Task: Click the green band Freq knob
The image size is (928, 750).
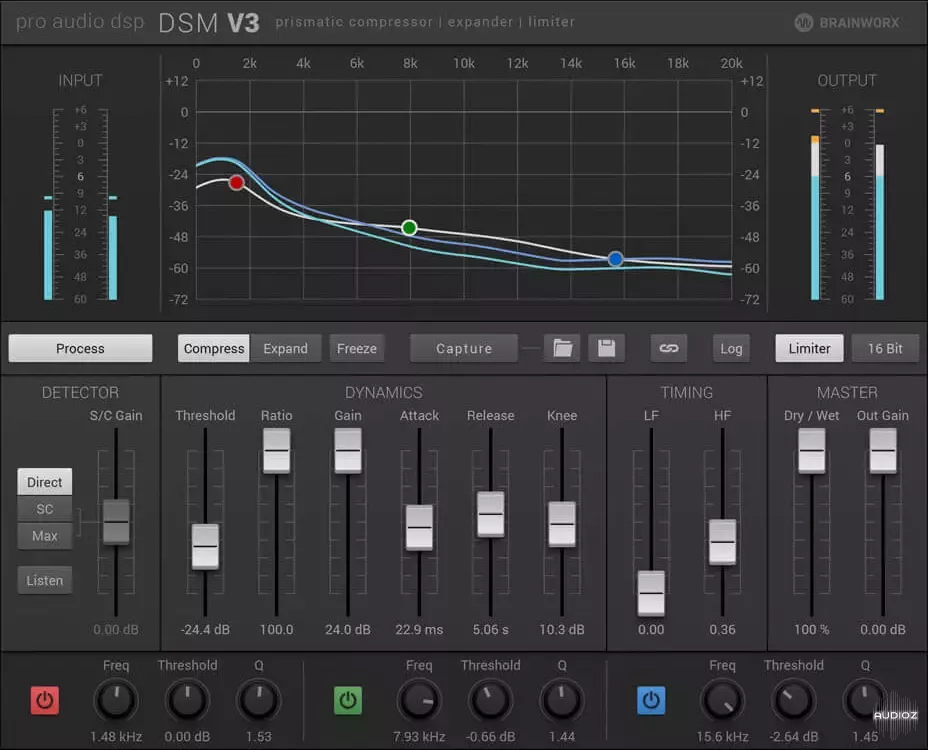Action: pyautogui.click(x=419, y=701)
